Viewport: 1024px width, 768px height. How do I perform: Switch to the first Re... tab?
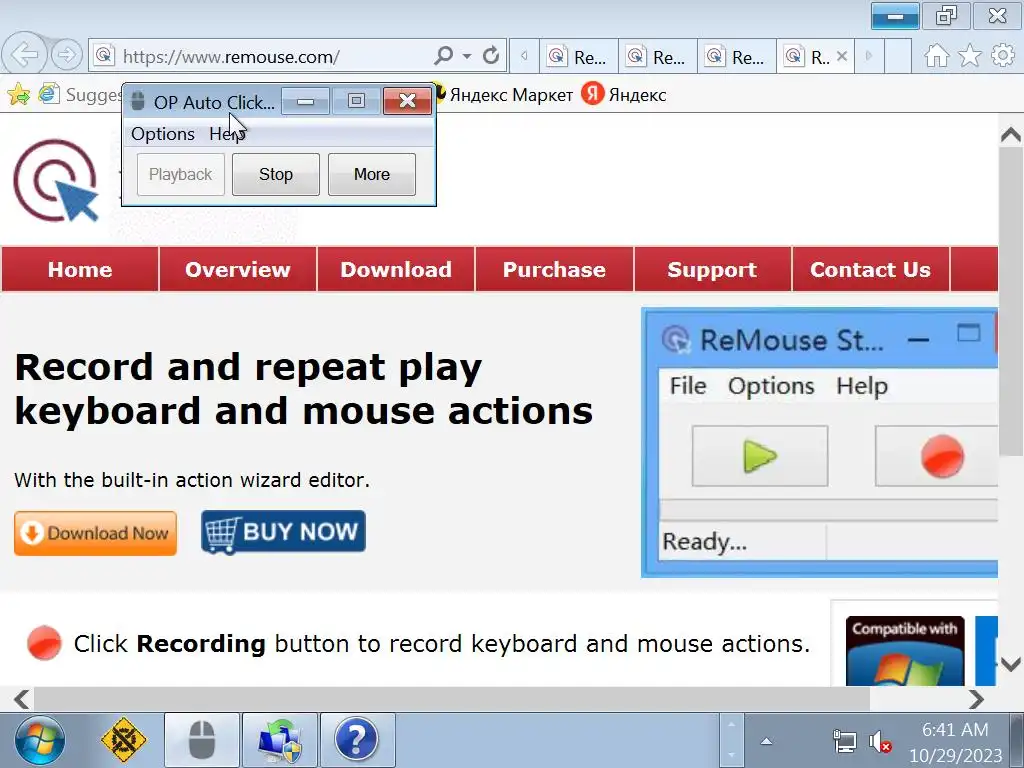579,57
